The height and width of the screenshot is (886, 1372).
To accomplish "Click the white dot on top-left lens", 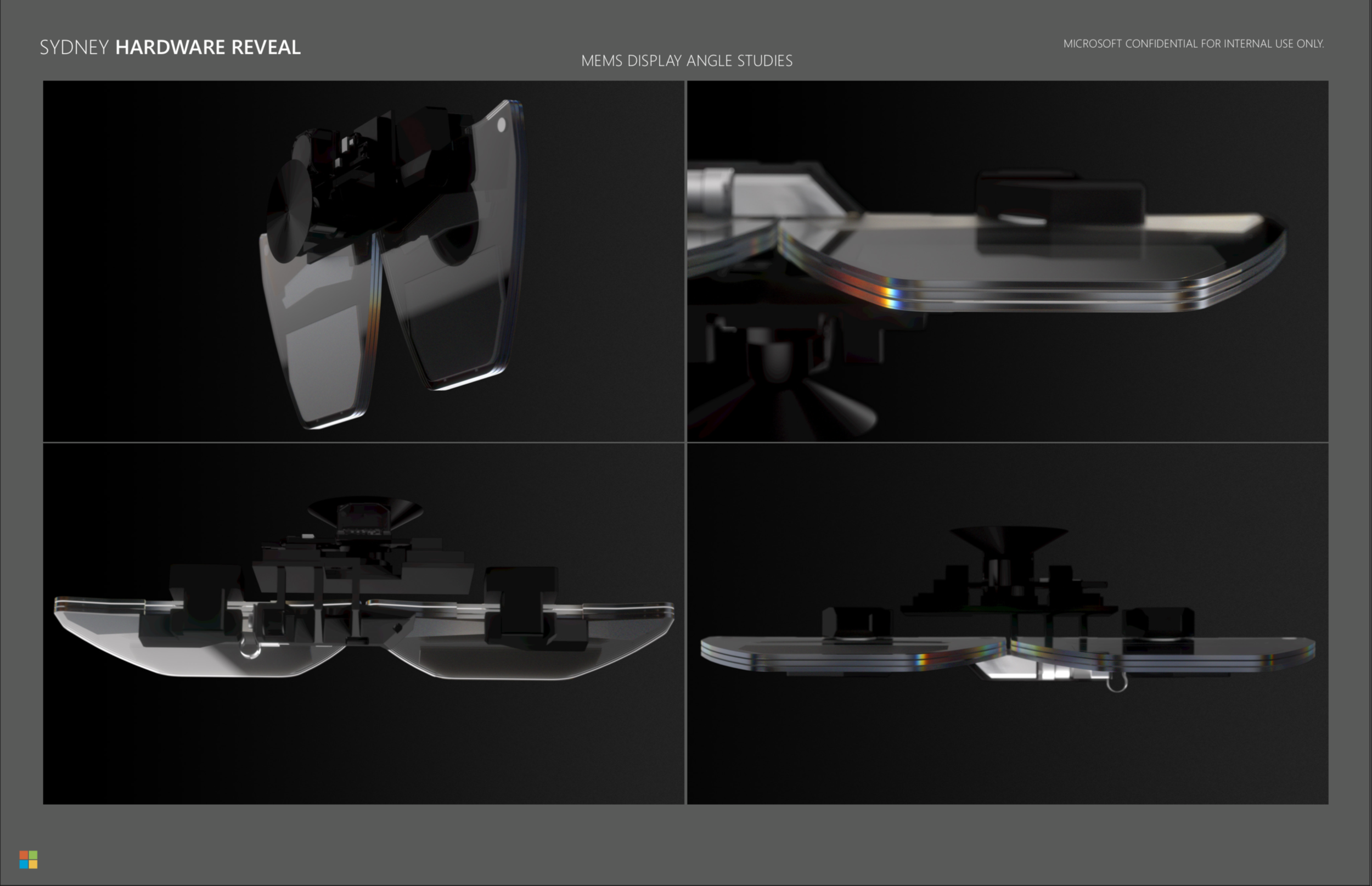I will point(502,125).
